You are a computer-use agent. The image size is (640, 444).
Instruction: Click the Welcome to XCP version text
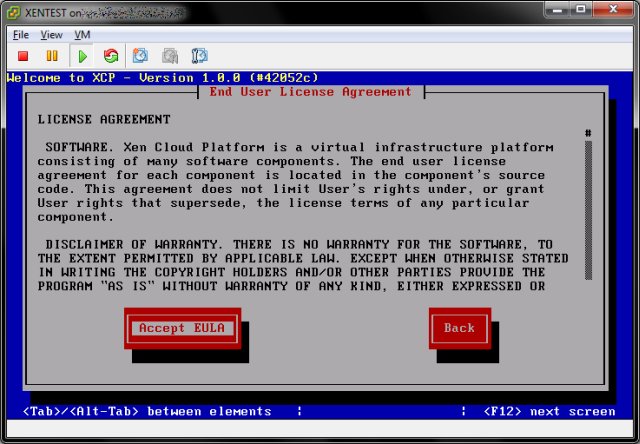click(162, 78)
